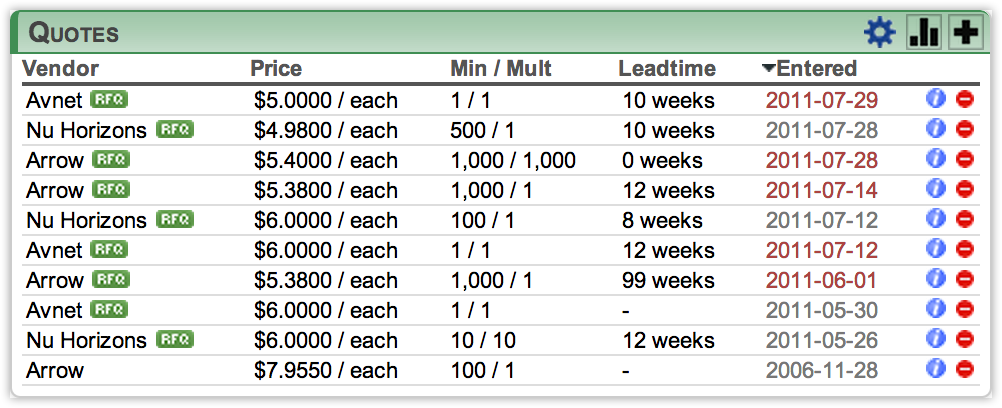Open info for Avnet 2011-07-29 quote
This screenshot has height=408, width=1002.
coord(936,99)
